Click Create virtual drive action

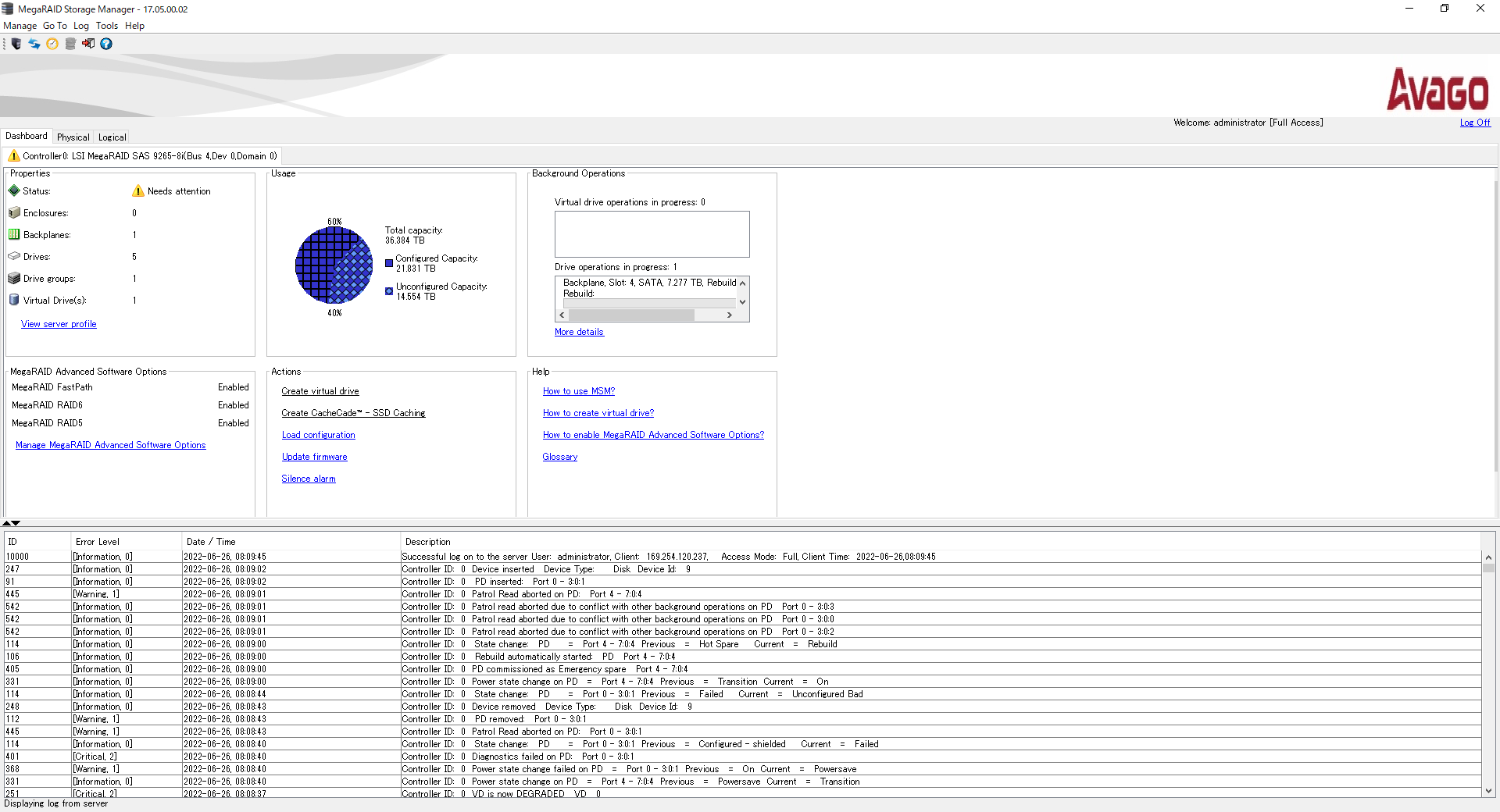[320, 391]
